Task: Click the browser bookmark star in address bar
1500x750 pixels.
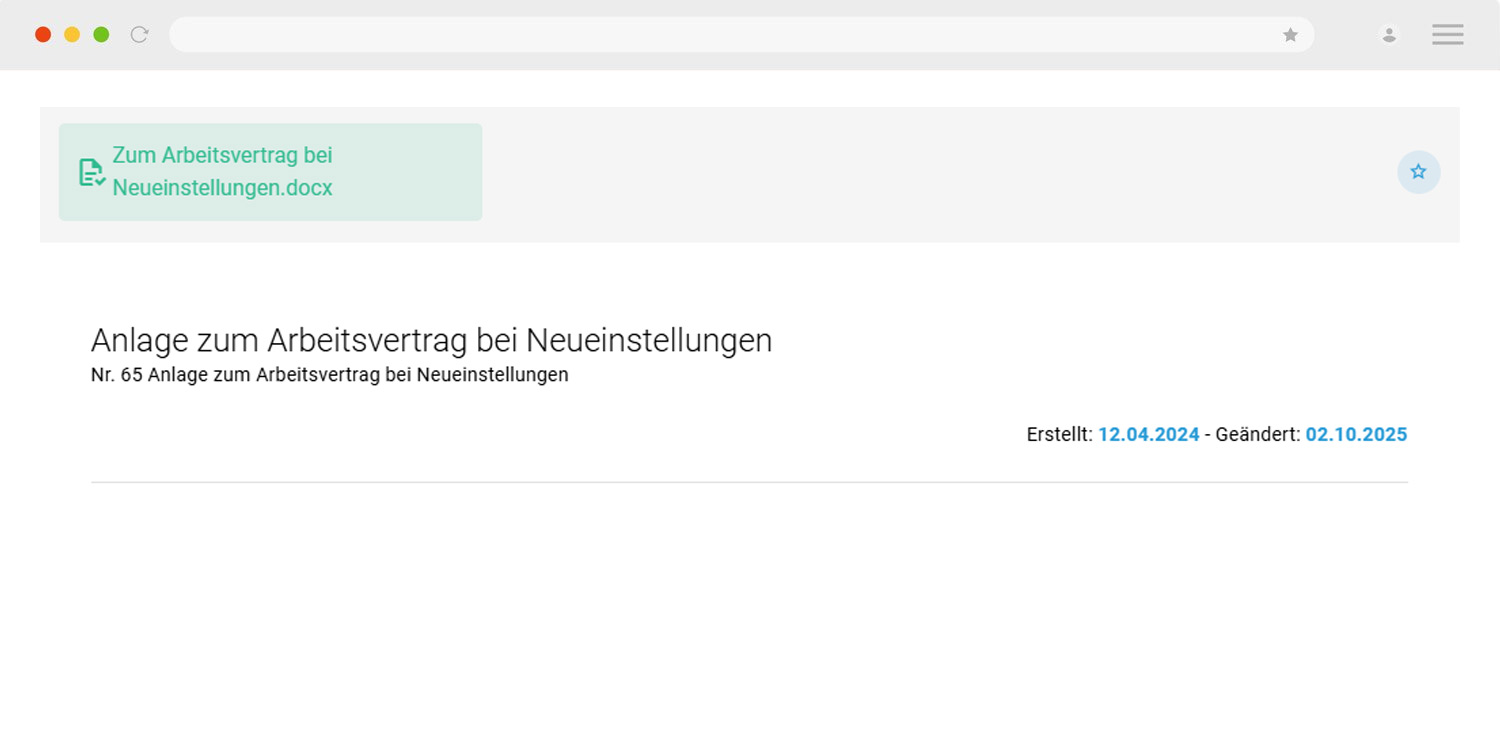Action: pos(1290,35)
